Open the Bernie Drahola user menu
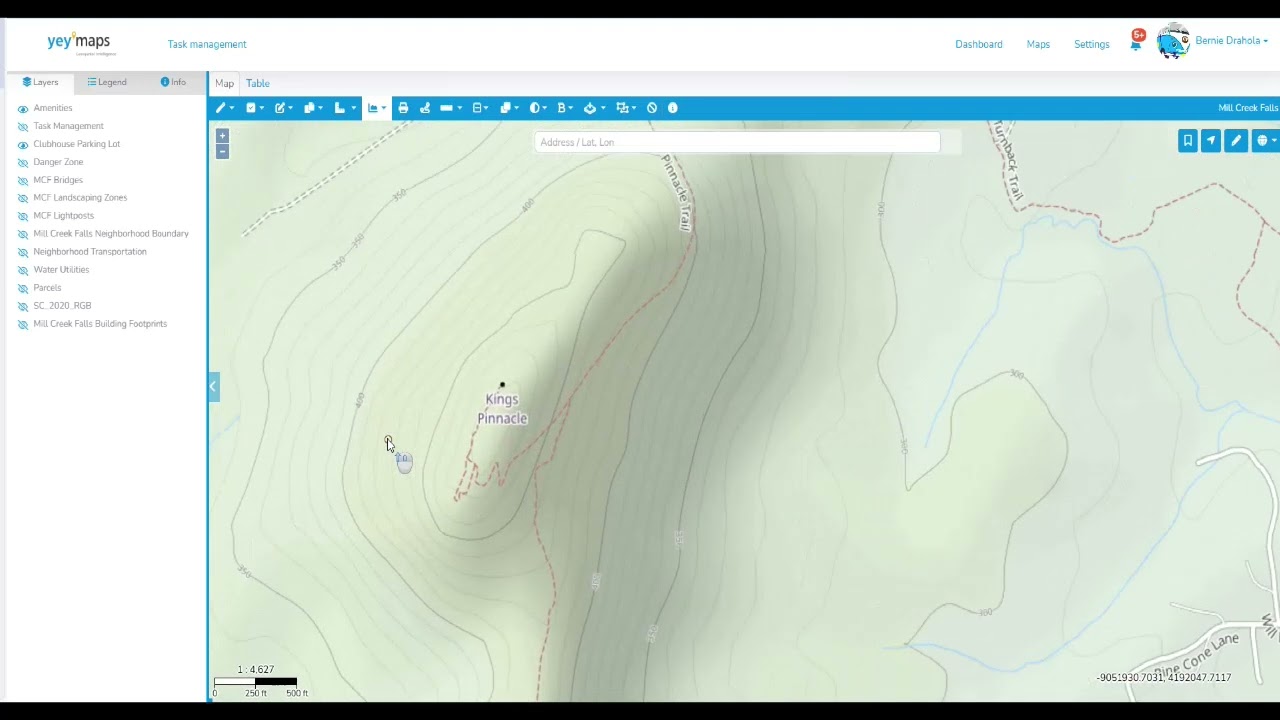The image size is (1280, 720). click(1232, 41)
